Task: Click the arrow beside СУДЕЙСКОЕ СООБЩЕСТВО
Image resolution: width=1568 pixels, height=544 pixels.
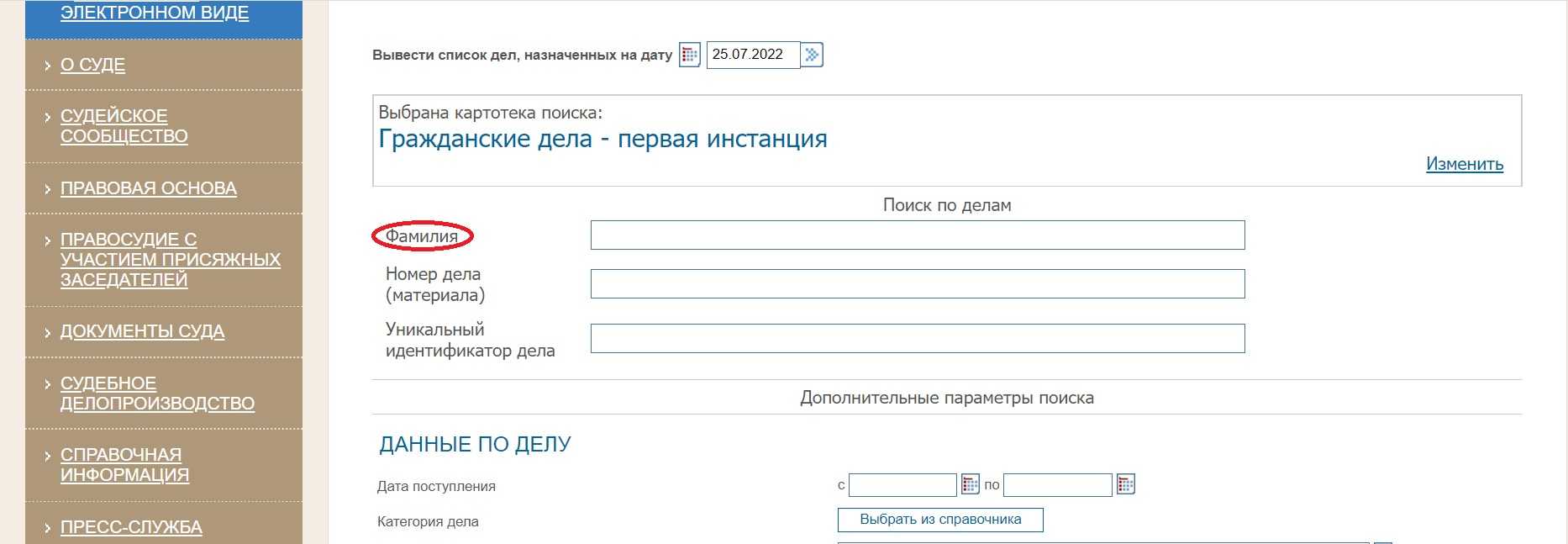Action: [48, 117]
